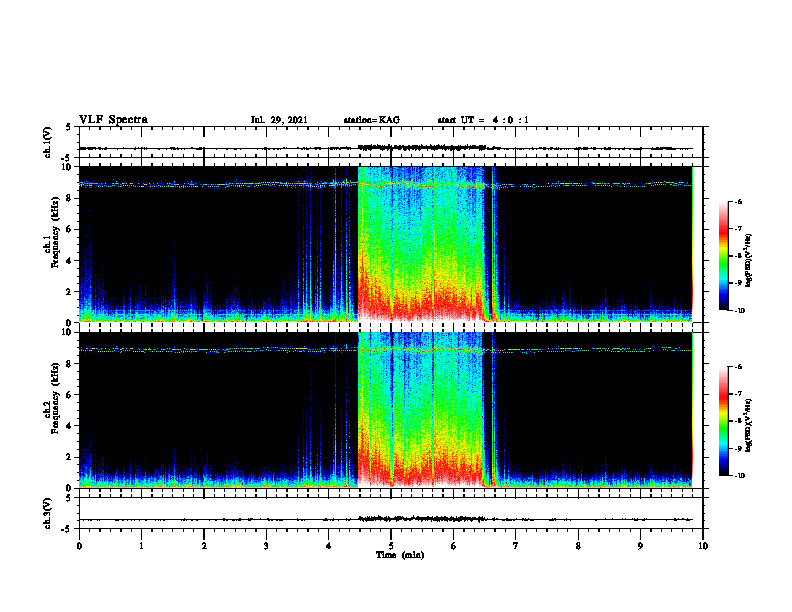Click the "station=KAG" label
This screenshot has width=792, height=612.
tap(371, 120)
